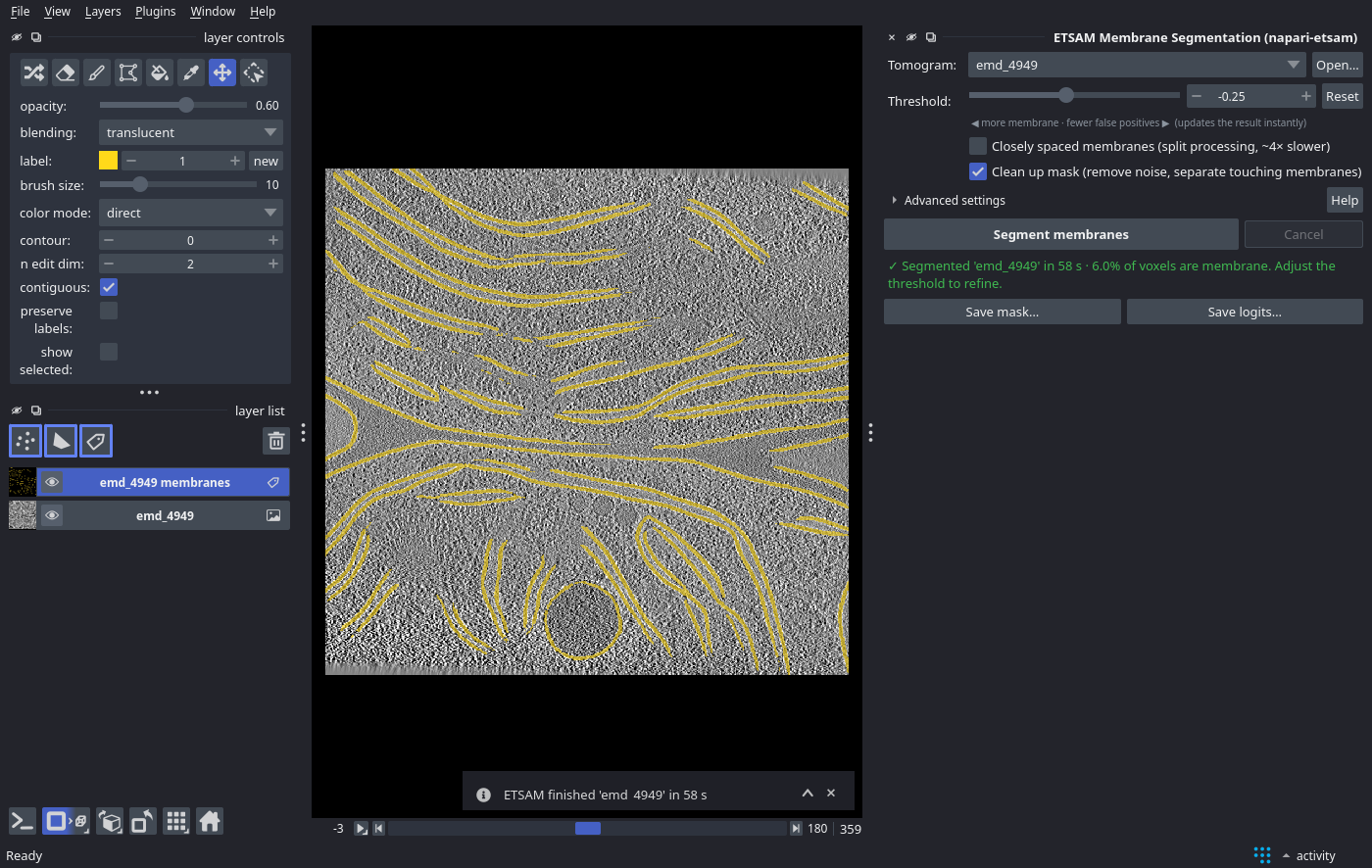Click Save mask... button
Viewport: 1372px width, 868px height.
tap(1002, 312)
